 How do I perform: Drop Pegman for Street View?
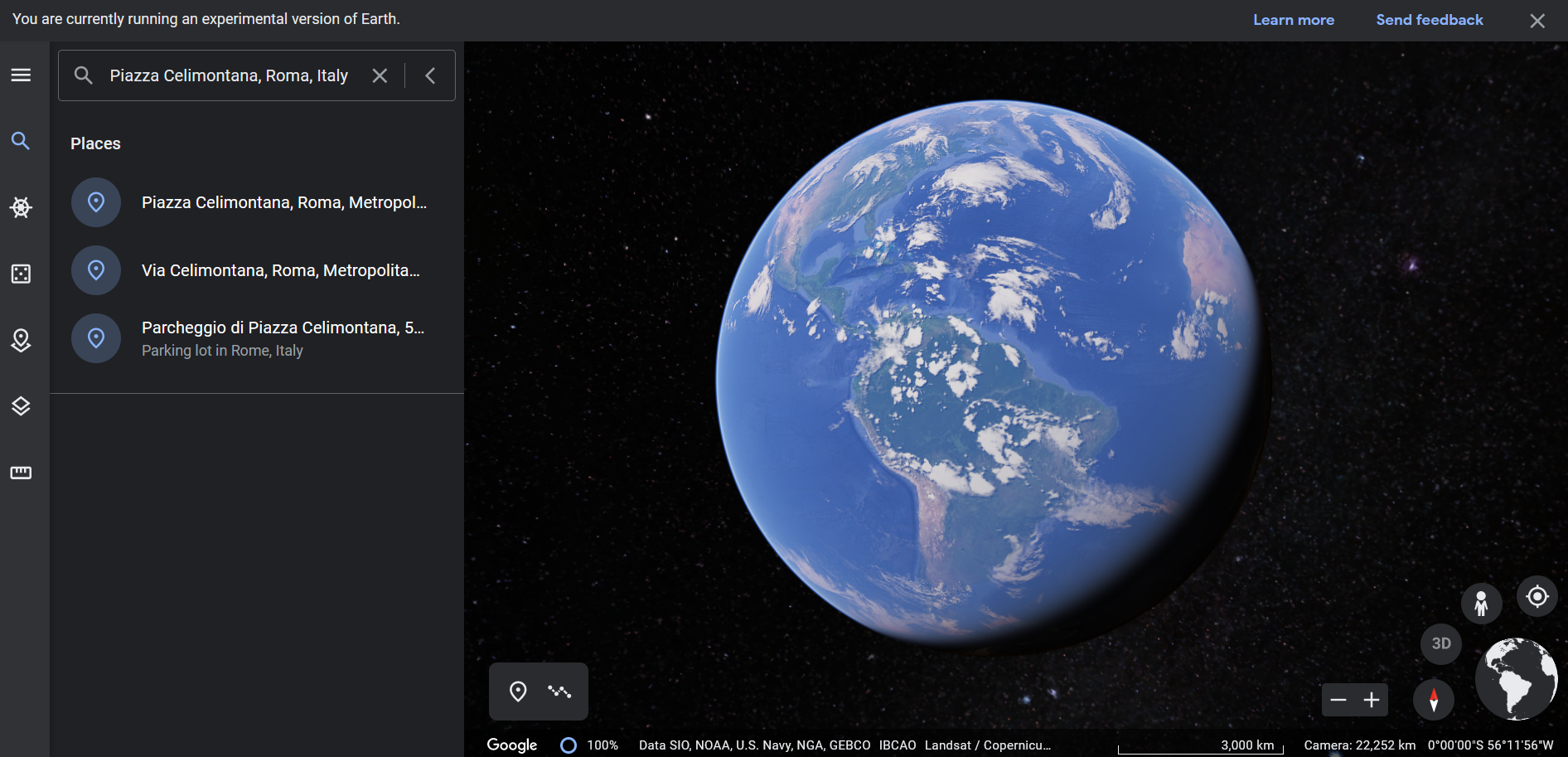coord(1481,603)
